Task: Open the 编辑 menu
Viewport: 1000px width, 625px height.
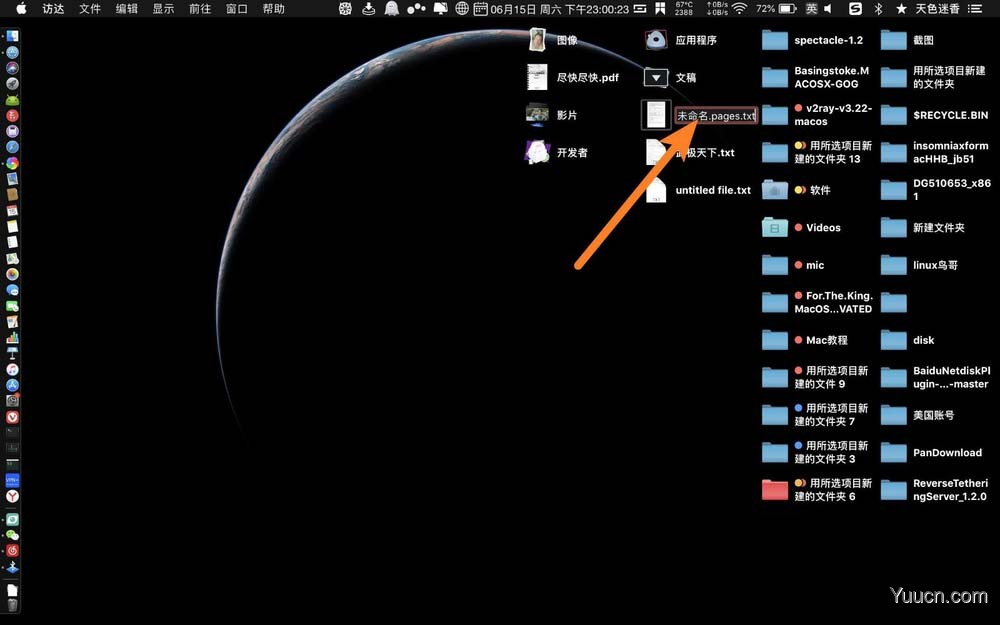Action: pos(126,8)
